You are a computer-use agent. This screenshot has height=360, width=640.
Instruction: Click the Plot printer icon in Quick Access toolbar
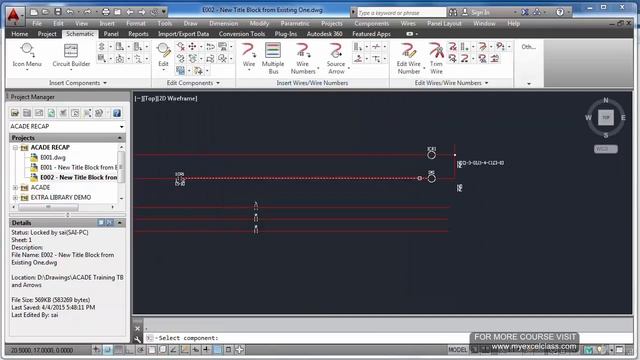point(106,12)
